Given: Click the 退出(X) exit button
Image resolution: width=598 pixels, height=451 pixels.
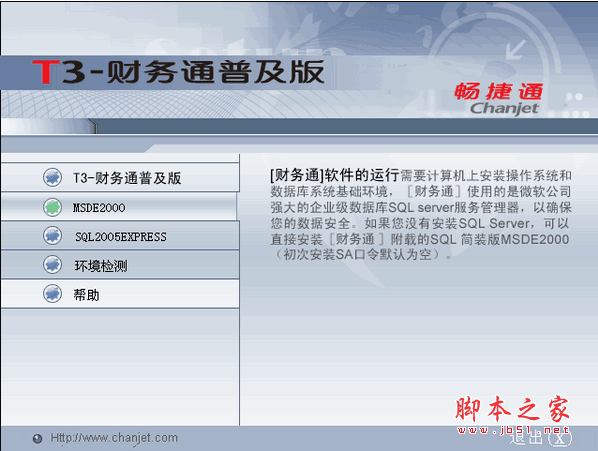Looking at the screenshot, I should 541,438.
